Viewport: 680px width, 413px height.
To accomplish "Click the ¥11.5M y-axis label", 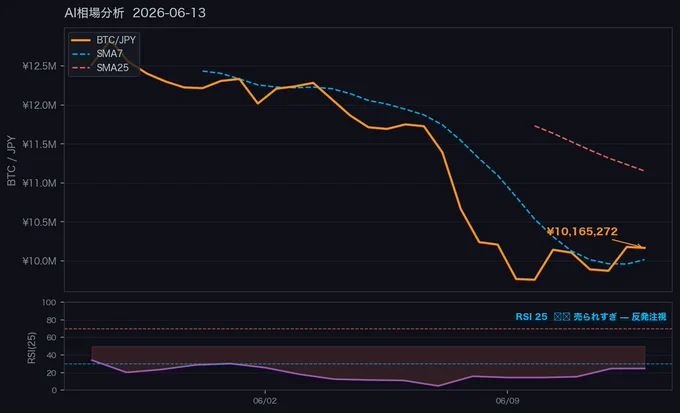I will point(39,144).
